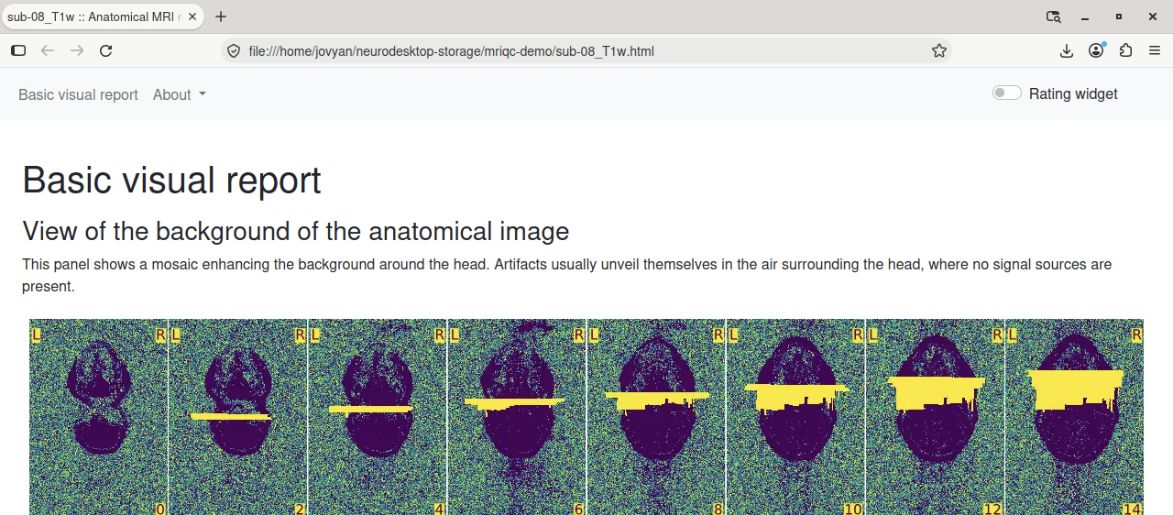1173x515 pixels.
Task: Click the sidebar toggle icon in browser toolbar
Action: [19, 50]
